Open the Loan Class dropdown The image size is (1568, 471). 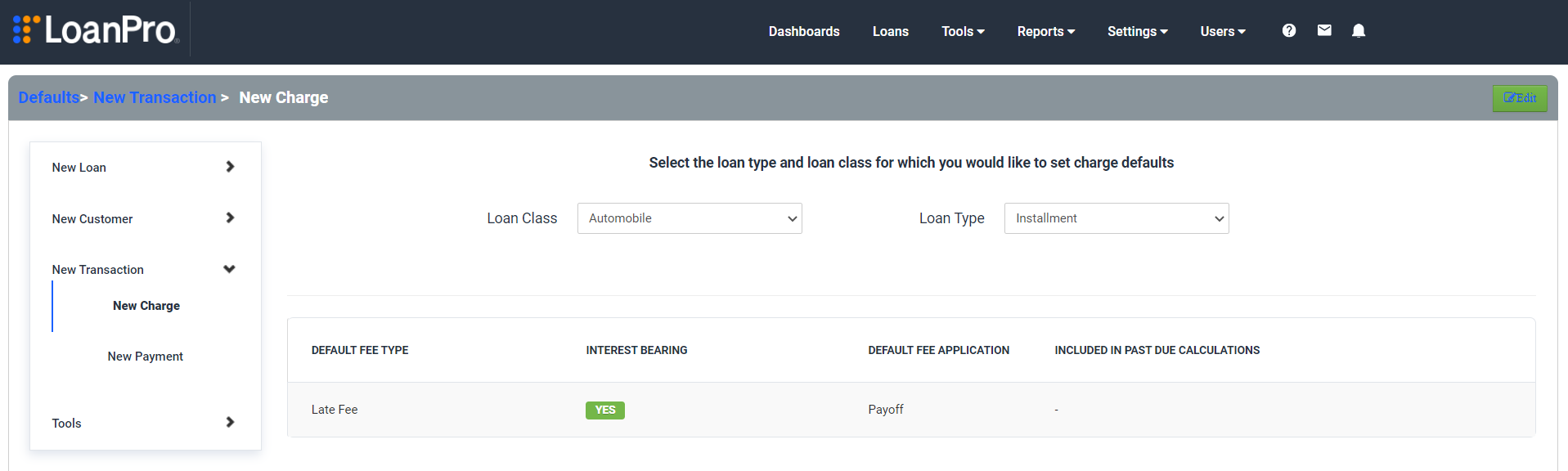pos(690,218)
